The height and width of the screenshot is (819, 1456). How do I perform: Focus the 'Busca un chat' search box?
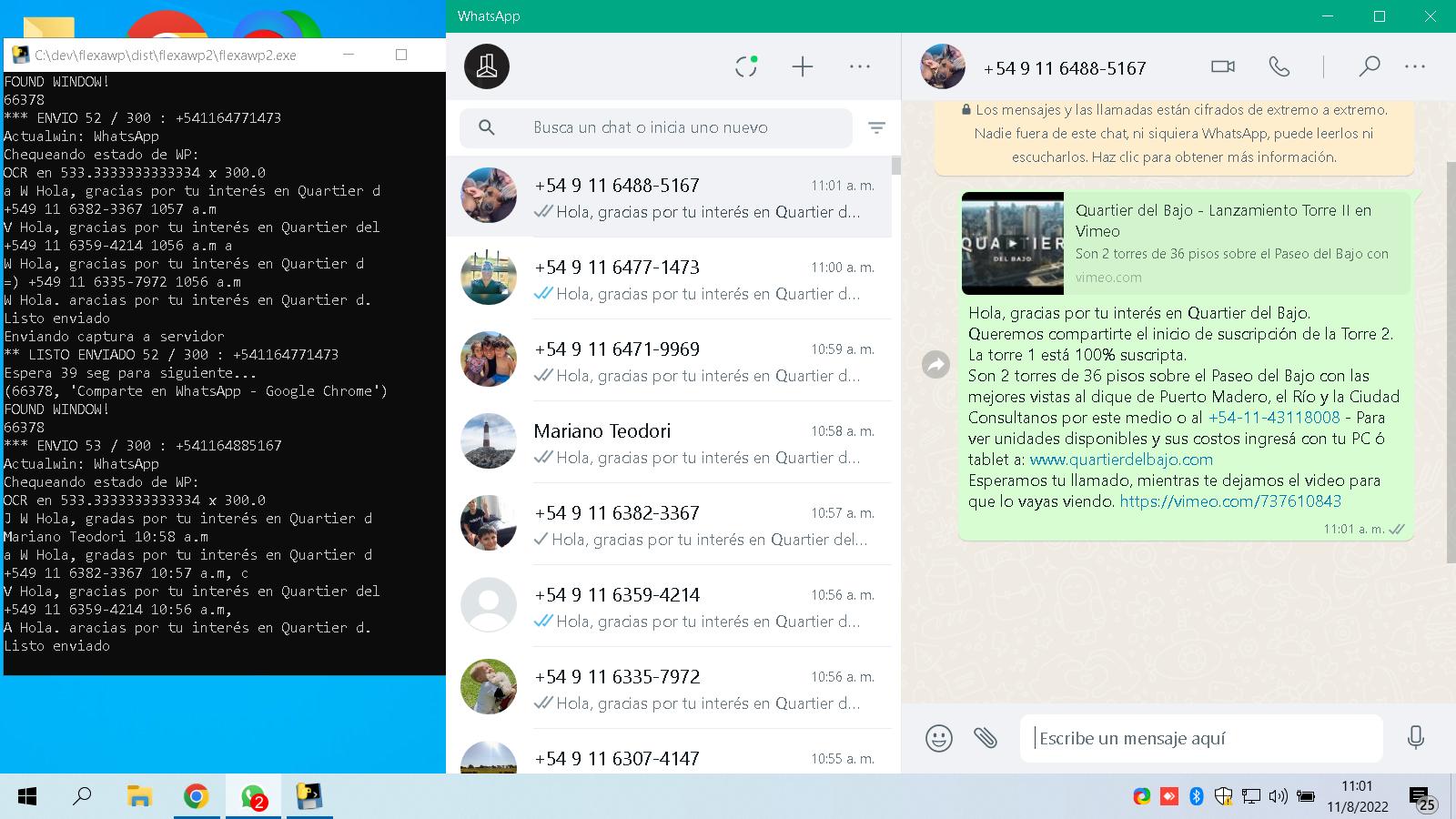point(656,127)
